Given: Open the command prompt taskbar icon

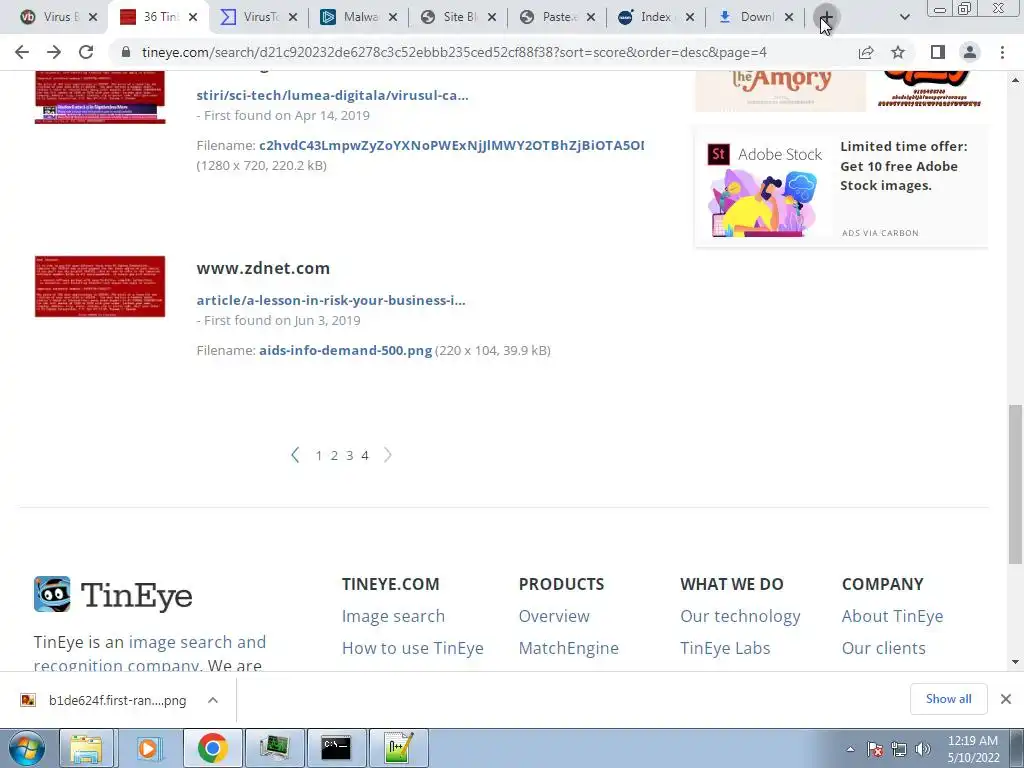Looking at the screenshot, I should (x=336, y=748).
